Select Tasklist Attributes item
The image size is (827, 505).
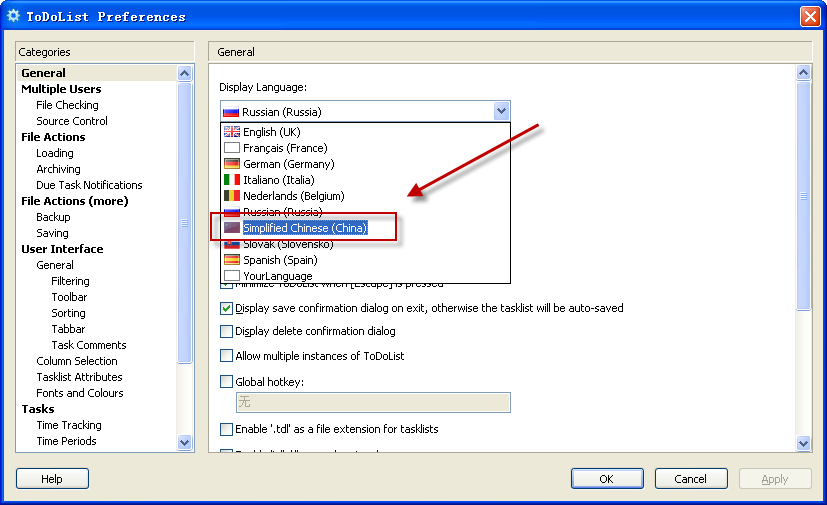[x=79, y=377]
